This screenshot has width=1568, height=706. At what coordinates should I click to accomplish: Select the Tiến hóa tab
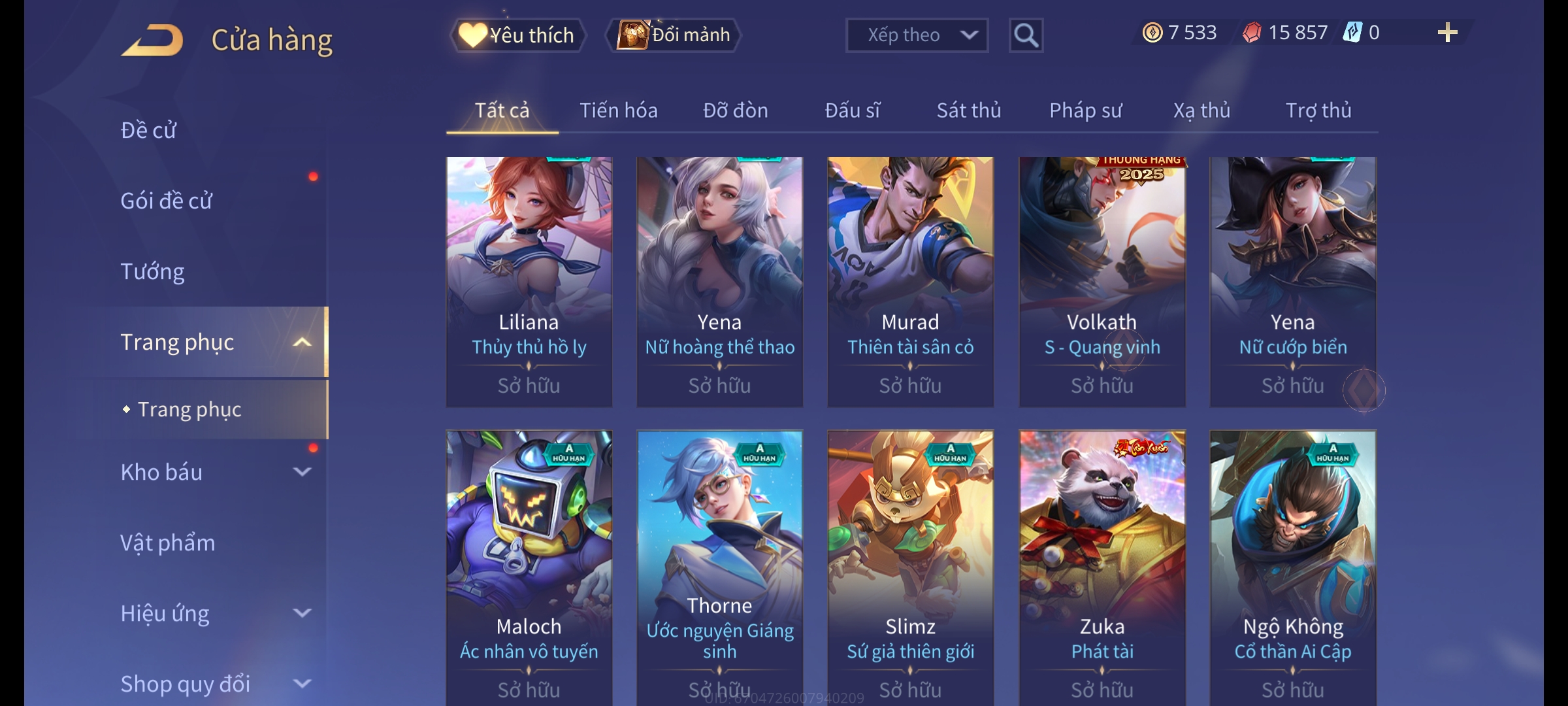pos(618,110)
